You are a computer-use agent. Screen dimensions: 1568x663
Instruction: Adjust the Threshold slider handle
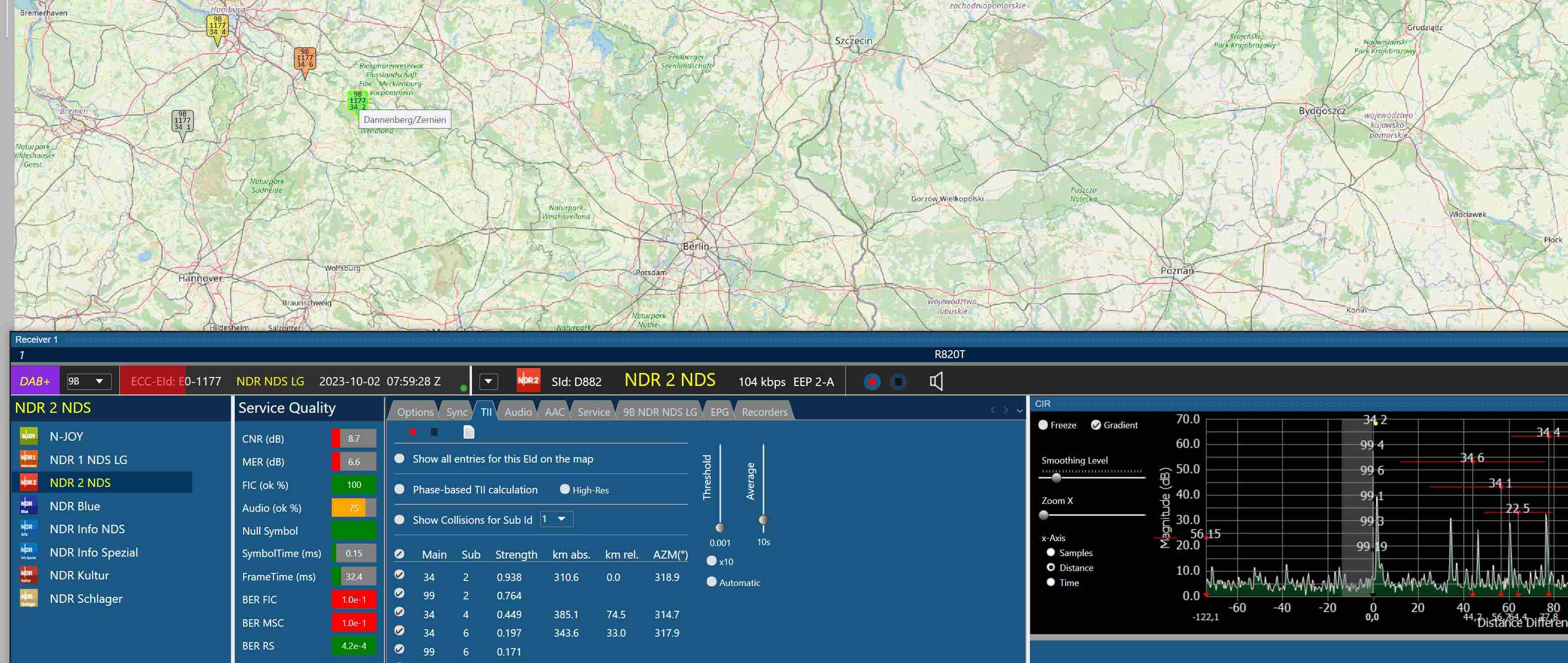point(720,527)
